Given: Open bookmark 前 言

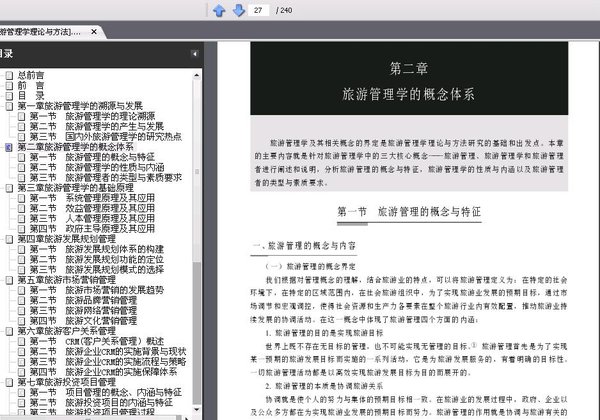Looking at the screenshot, I should click(31, 85).
